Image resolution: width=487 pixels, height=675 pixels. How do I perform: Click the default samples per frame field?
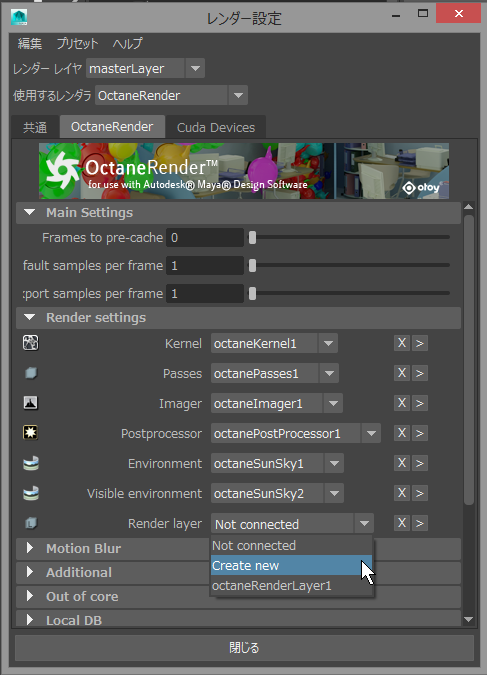205,266
